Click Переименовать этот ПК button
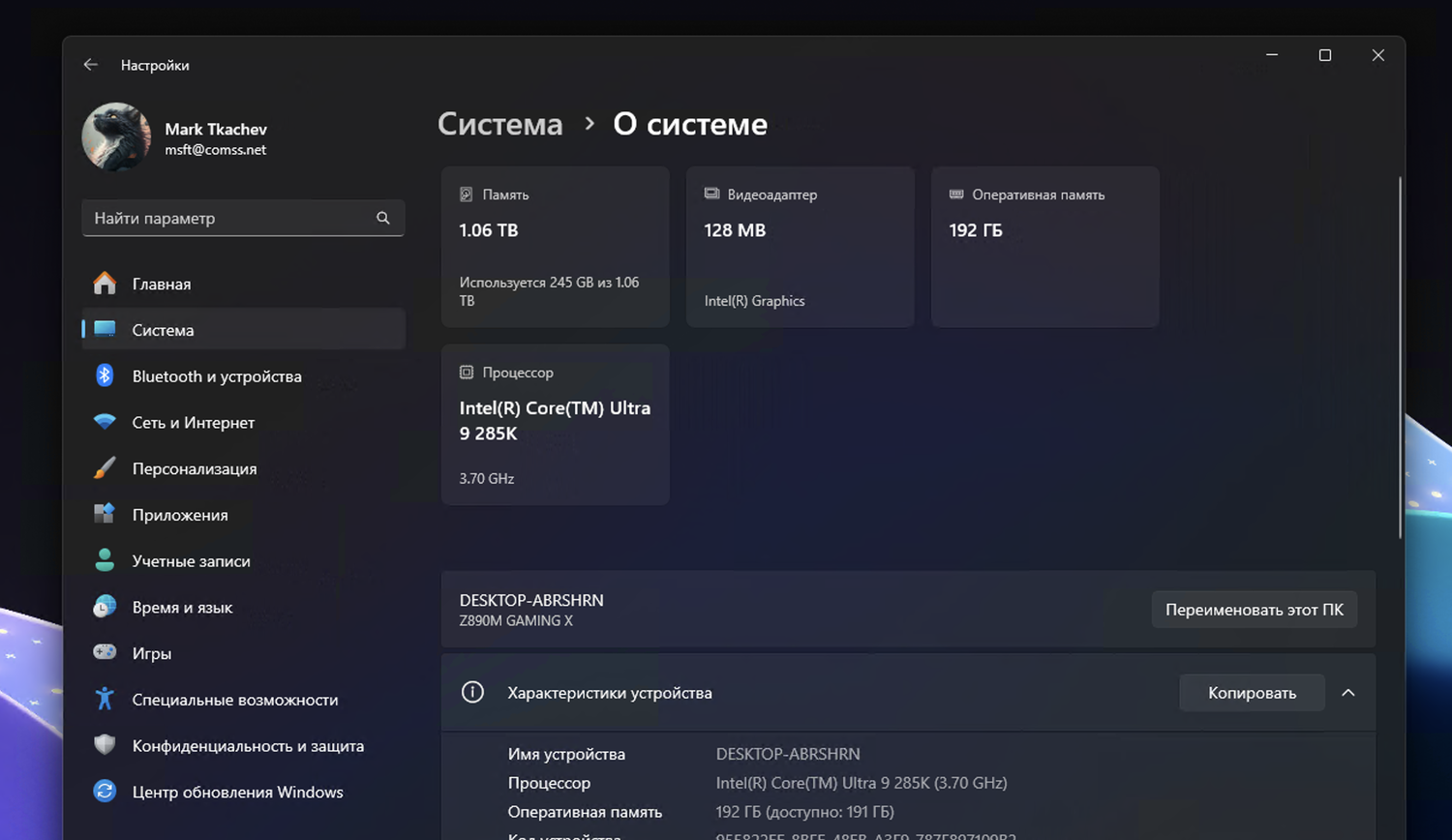 (x=1255, y=610)
